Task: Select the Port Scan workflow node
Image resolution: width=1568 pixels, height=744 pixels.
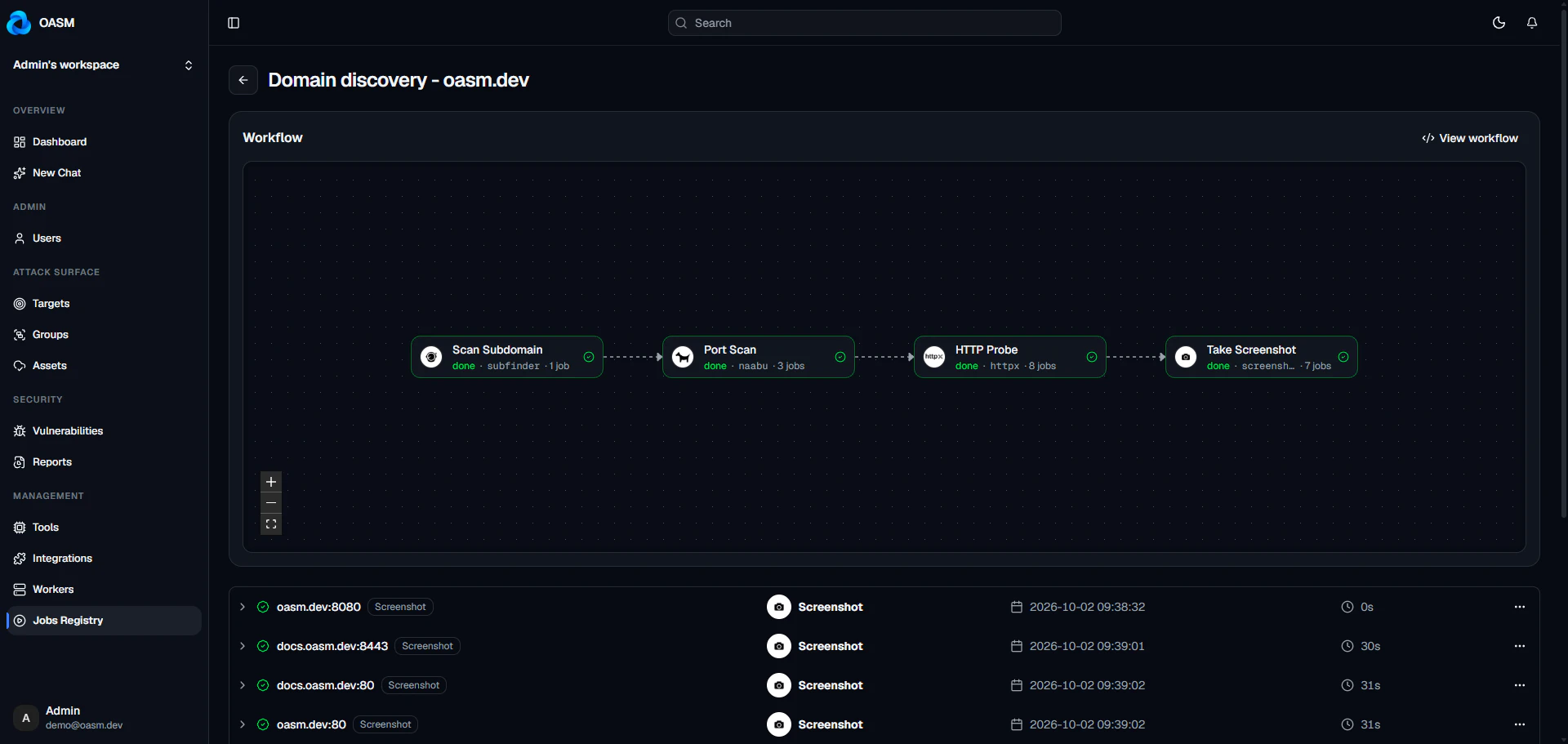Action: (759, 357)
